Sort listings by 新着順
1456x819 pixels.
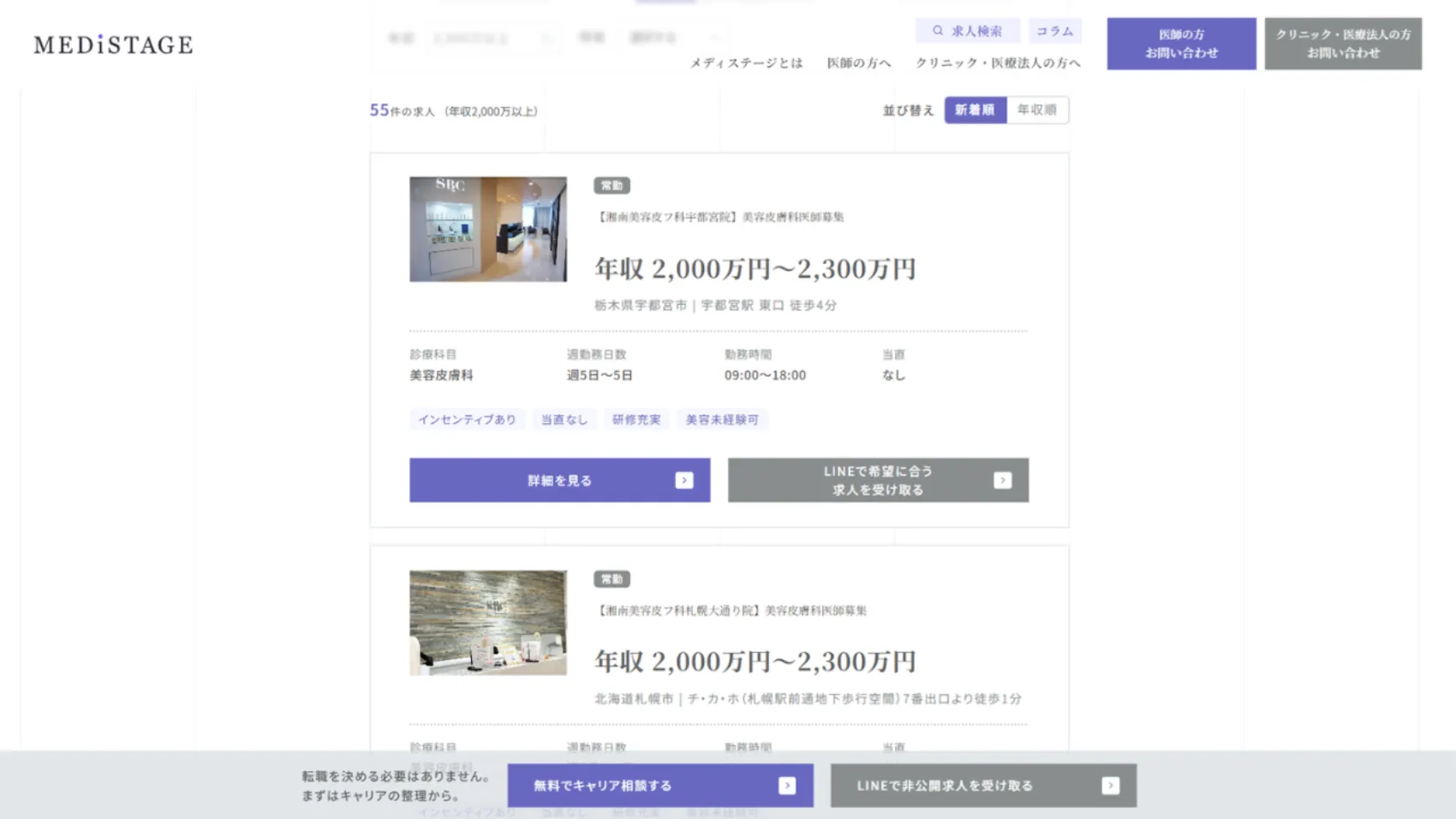[x=976, y=110]
